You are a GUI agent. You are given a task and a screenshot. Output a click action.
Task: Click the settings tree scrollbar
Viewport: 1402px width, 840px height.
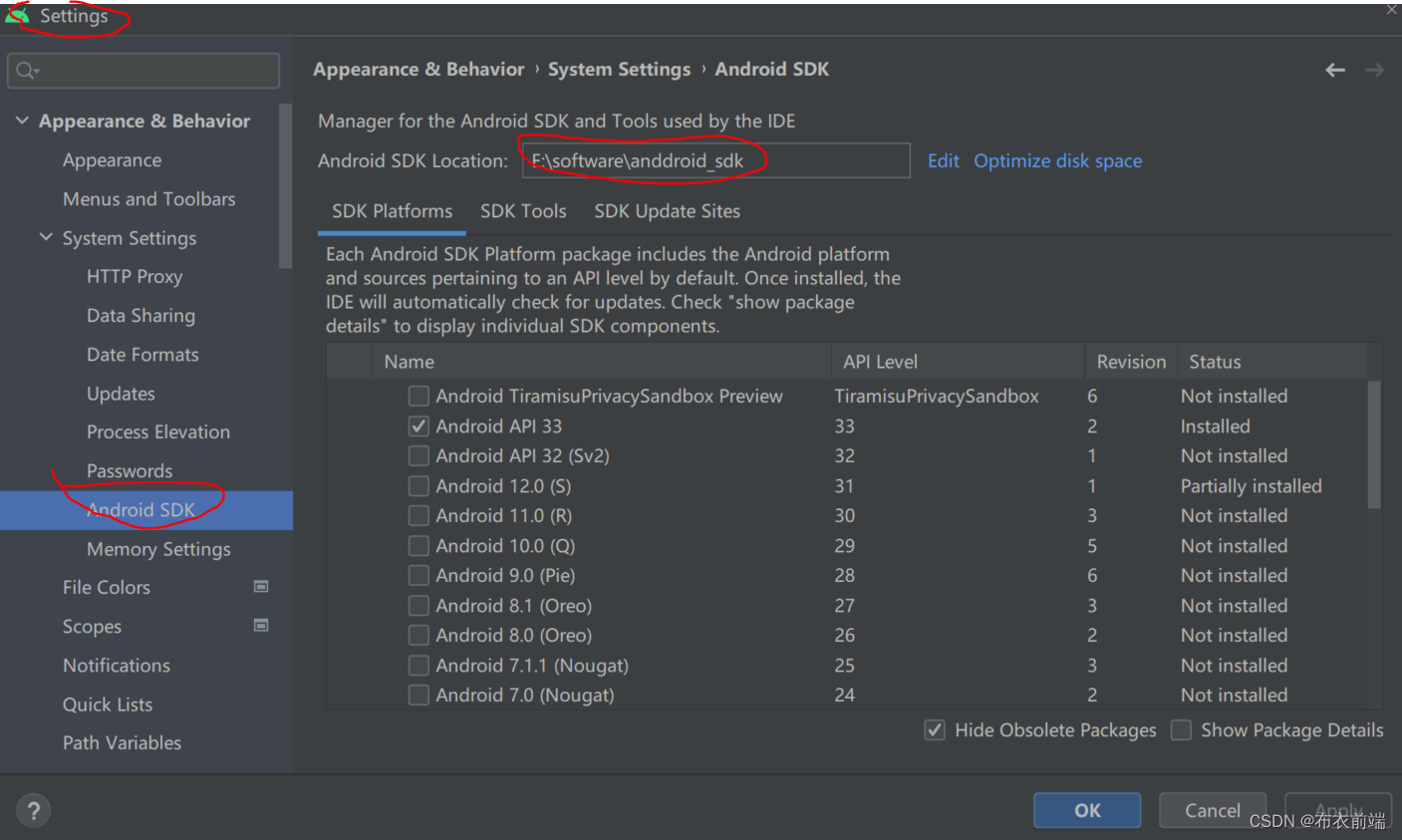286,186
